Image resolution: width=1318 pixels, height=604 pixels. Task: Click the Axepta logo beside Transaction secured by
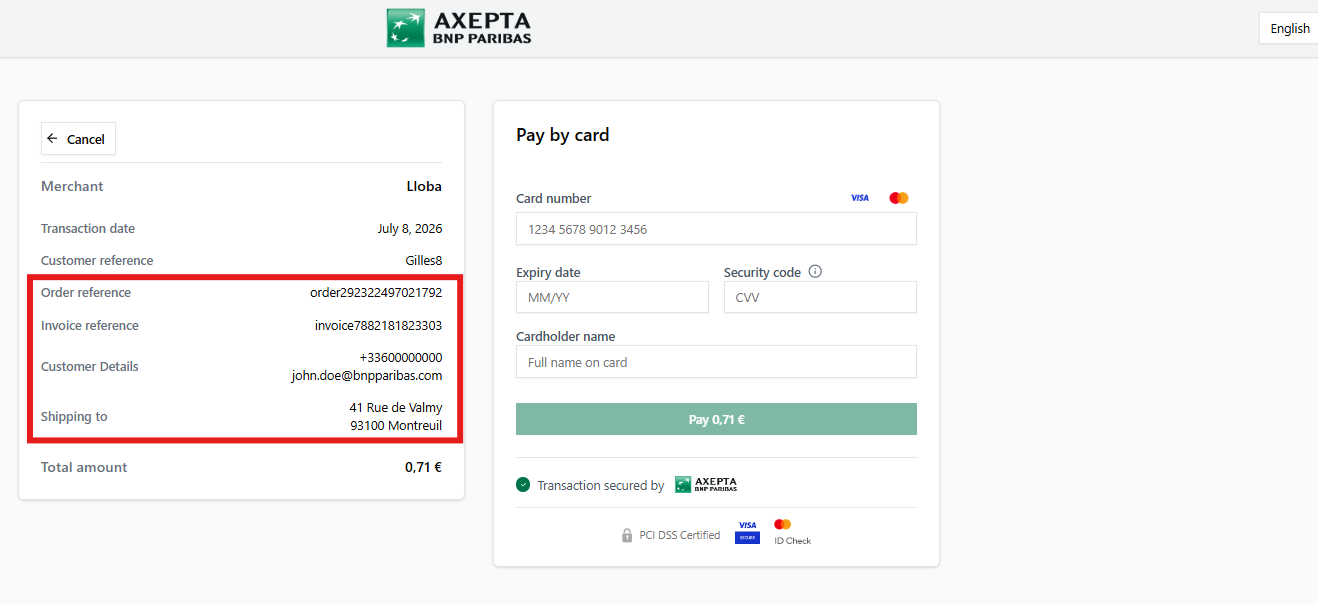[x=706, y=485]
